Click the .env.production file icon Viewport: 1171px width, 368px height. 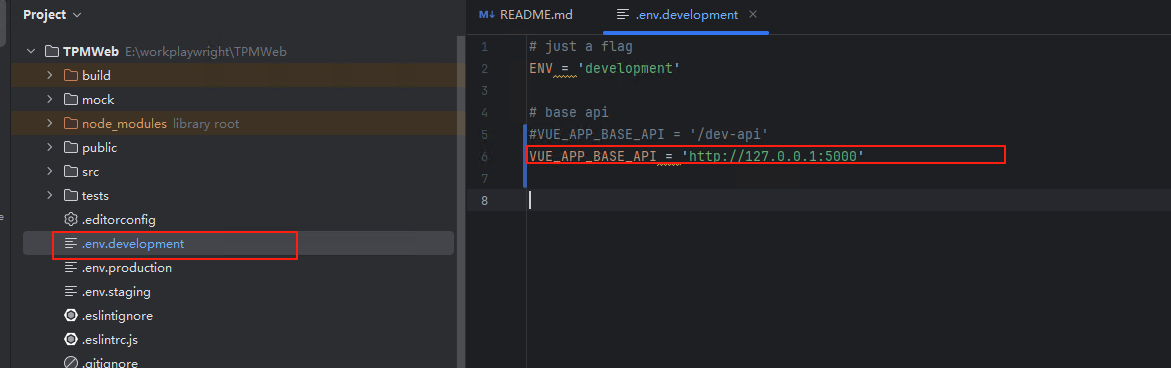click(x=71, y=267)
